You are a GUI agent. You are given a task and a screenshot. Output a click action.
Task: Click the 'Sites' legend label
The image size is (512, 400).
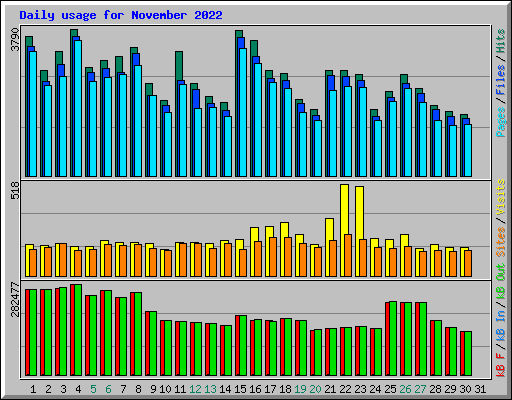501,242
